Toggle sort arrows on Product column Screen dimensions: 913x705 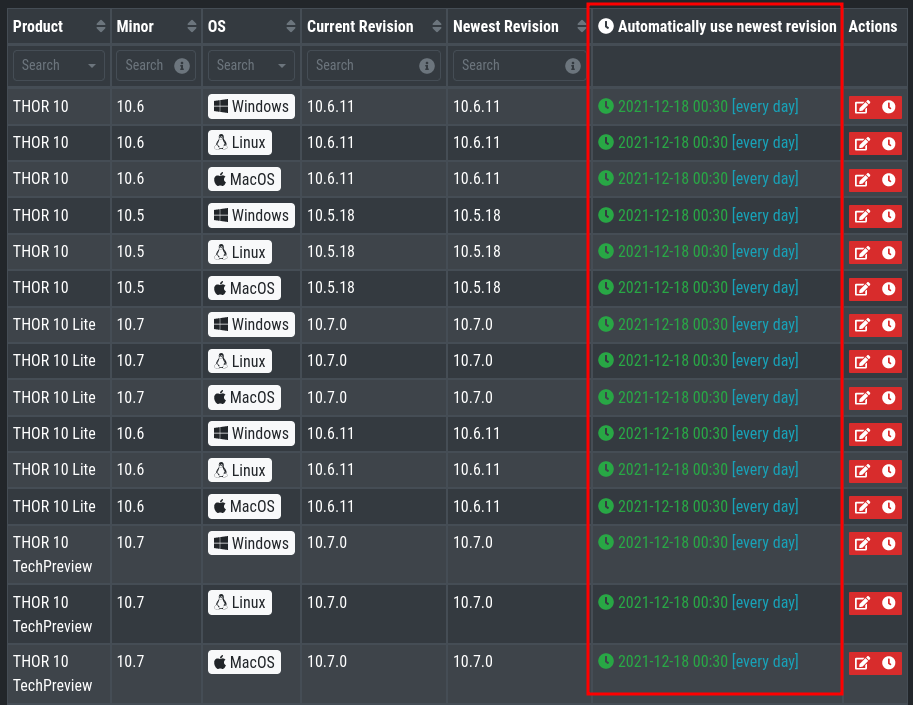pos(100,27)
